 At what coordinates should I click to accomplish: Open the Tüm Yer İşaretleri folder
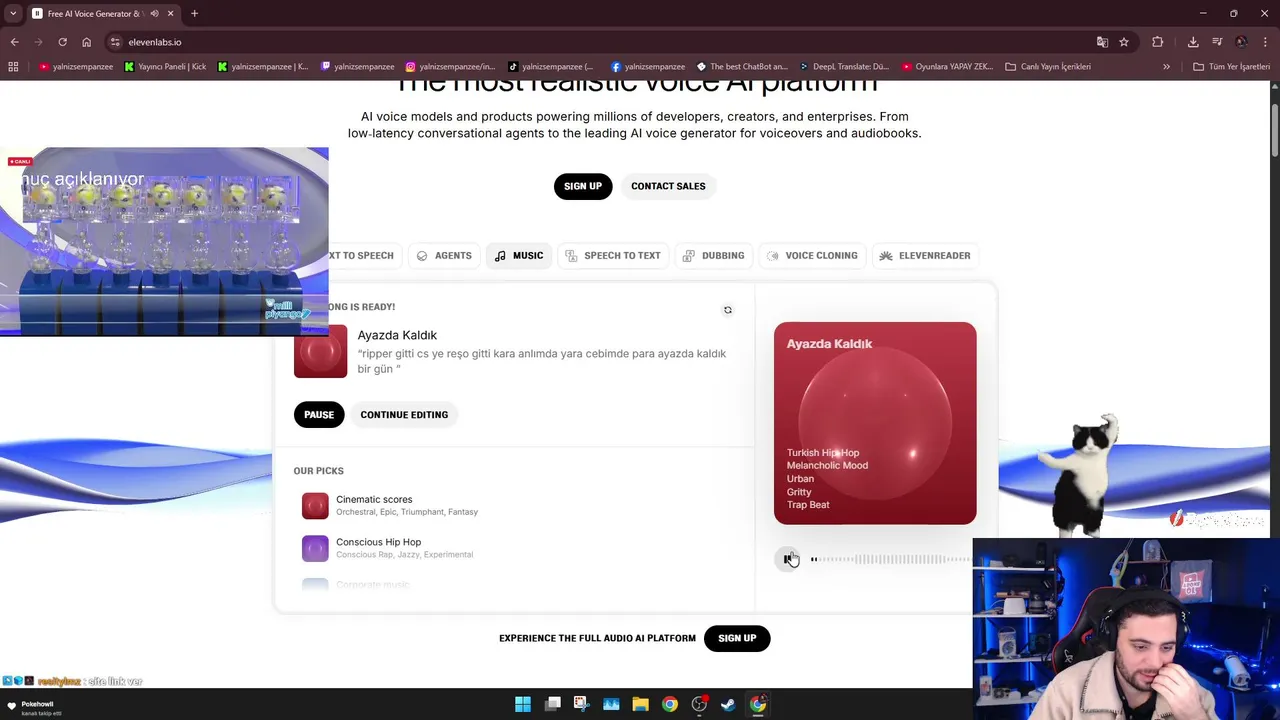coord(1231,67)
